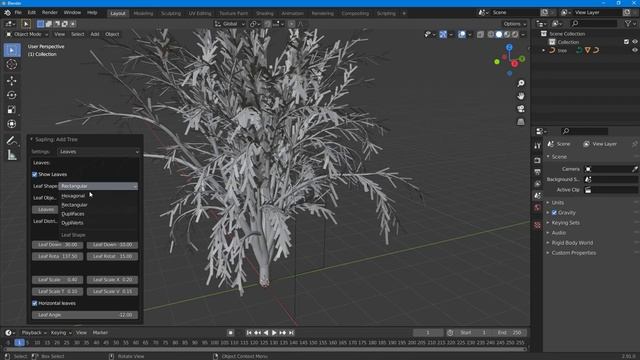Viewport: 640px width, 360px height.
Task: Adjust the Leaf Angle slider
Action: coord(85,315)
